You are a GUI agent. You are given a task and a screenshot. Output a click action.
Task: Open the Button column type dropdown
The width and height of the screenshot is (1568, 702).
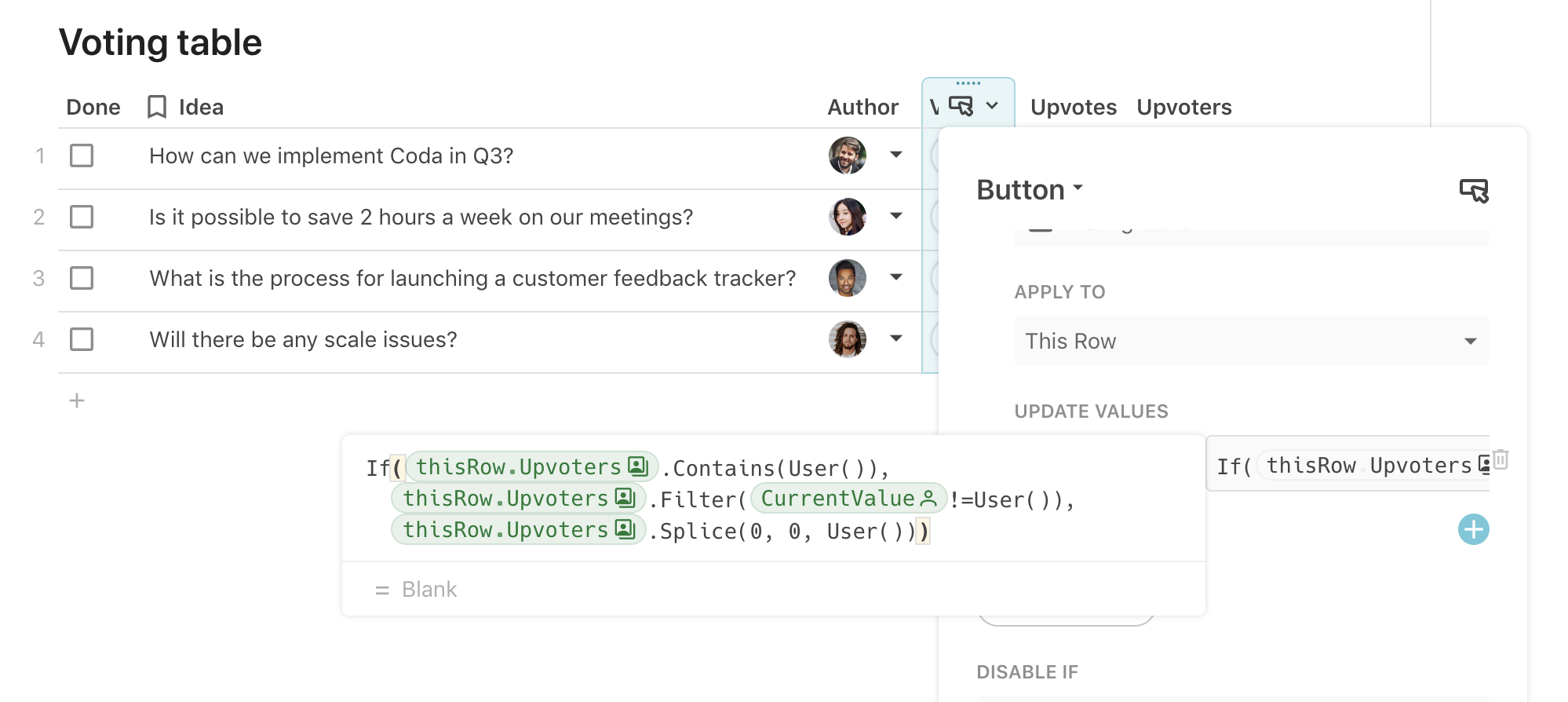click(1030, 190)
